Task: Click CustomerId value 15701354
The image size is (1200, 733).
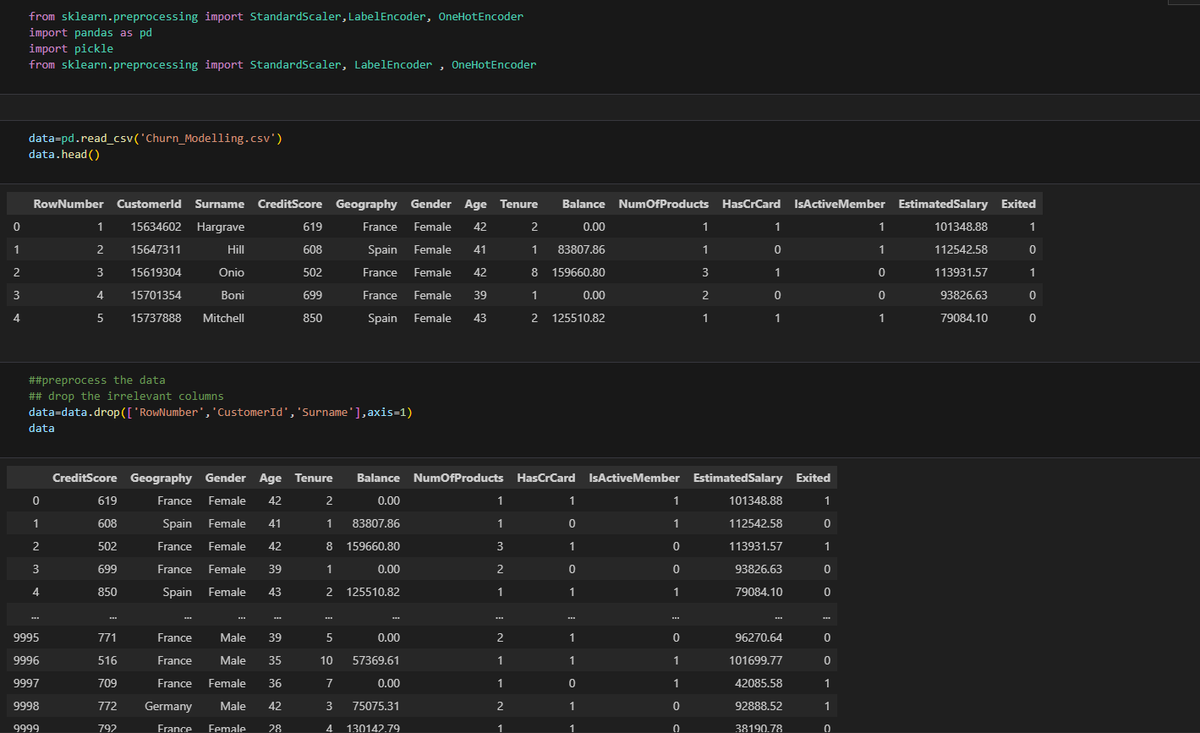Action: click(x=156, y=296)
